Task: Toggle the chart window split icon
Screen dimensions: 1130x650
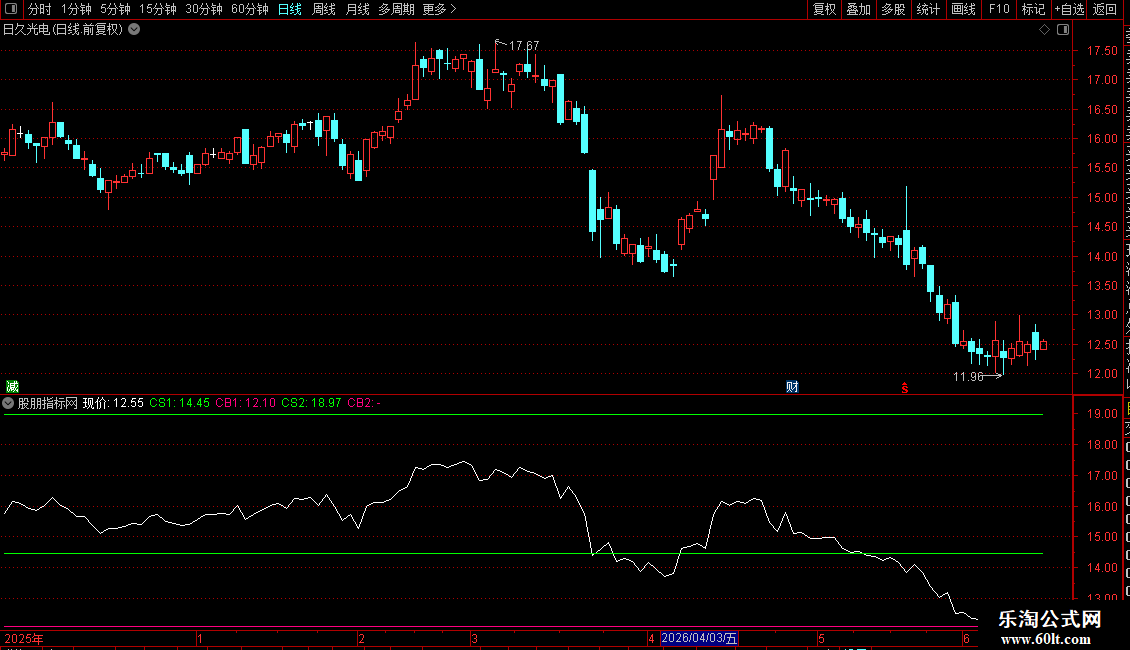Action: pyautogui.click(x=1063, y=30)
